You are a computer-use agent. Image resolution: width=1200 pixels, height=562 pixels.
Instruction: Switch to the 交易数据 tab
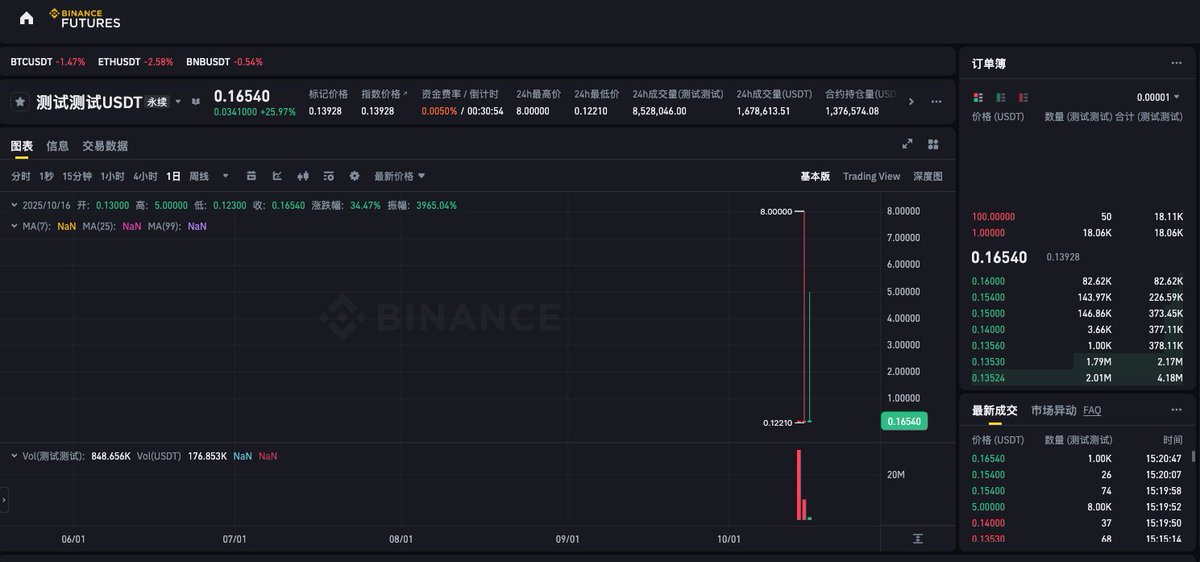(x=105, y=145)
